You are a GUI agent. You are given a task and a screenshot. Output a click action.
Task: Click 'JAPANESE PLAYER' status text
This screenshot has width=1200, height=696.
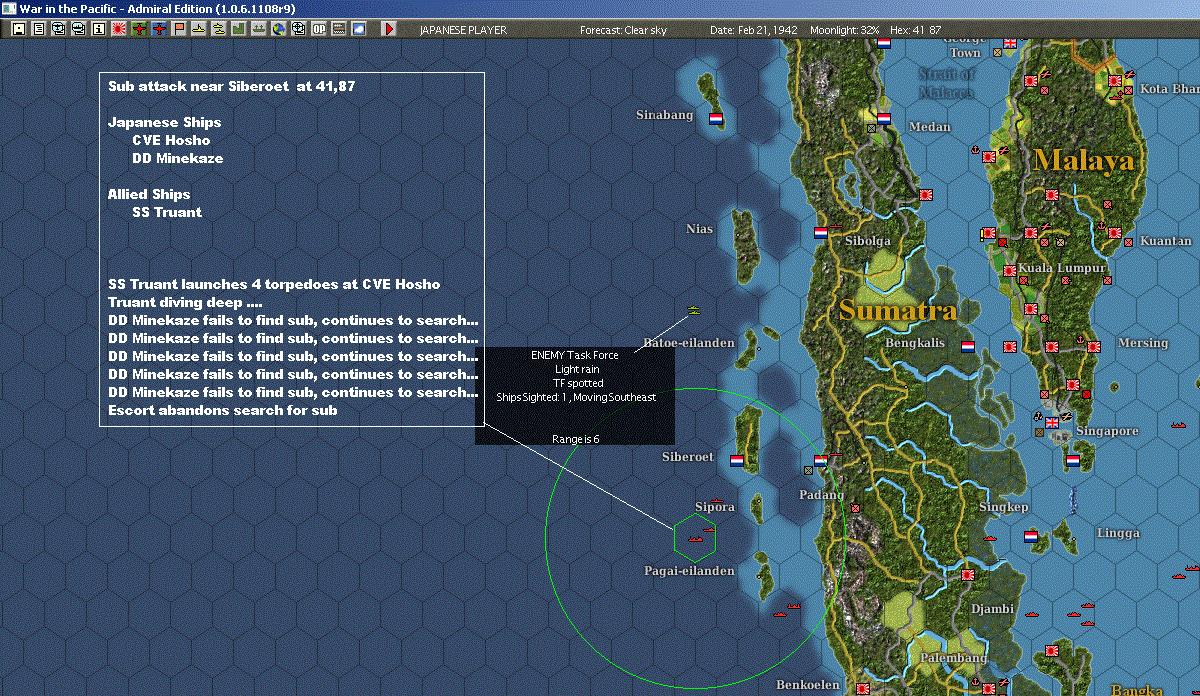(463, 30)
